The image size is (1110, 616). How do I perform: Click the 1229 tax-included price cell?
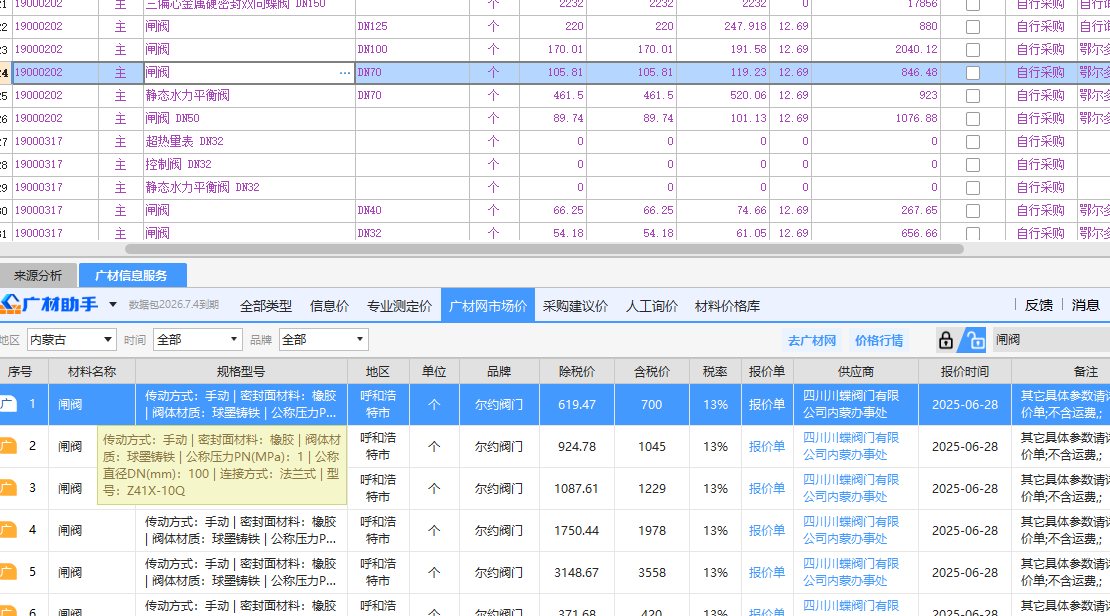651,489
